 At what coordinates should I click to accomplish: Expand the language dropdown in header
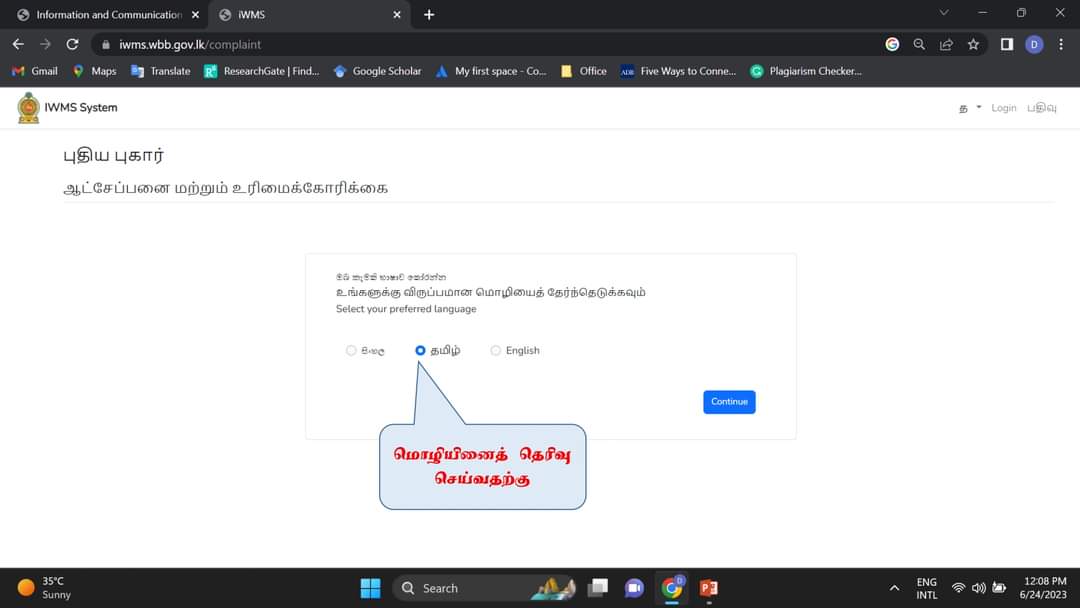pyautogui.click(x=970, y=107)
